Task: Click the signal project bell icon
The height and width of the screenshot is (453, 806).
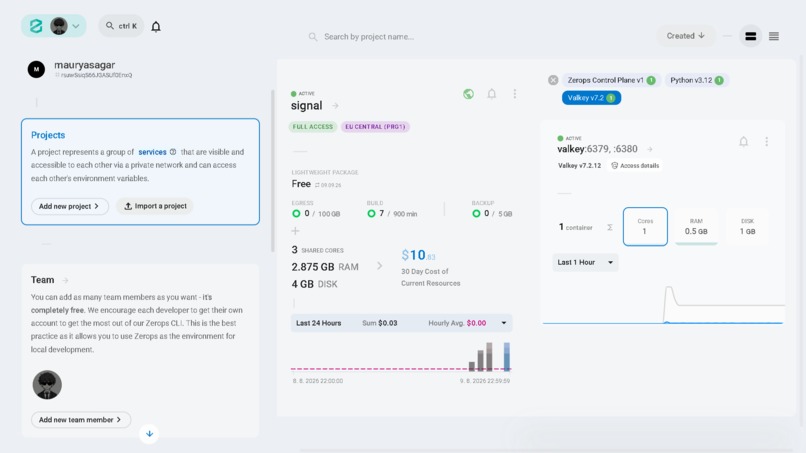Action: [492, 94]
